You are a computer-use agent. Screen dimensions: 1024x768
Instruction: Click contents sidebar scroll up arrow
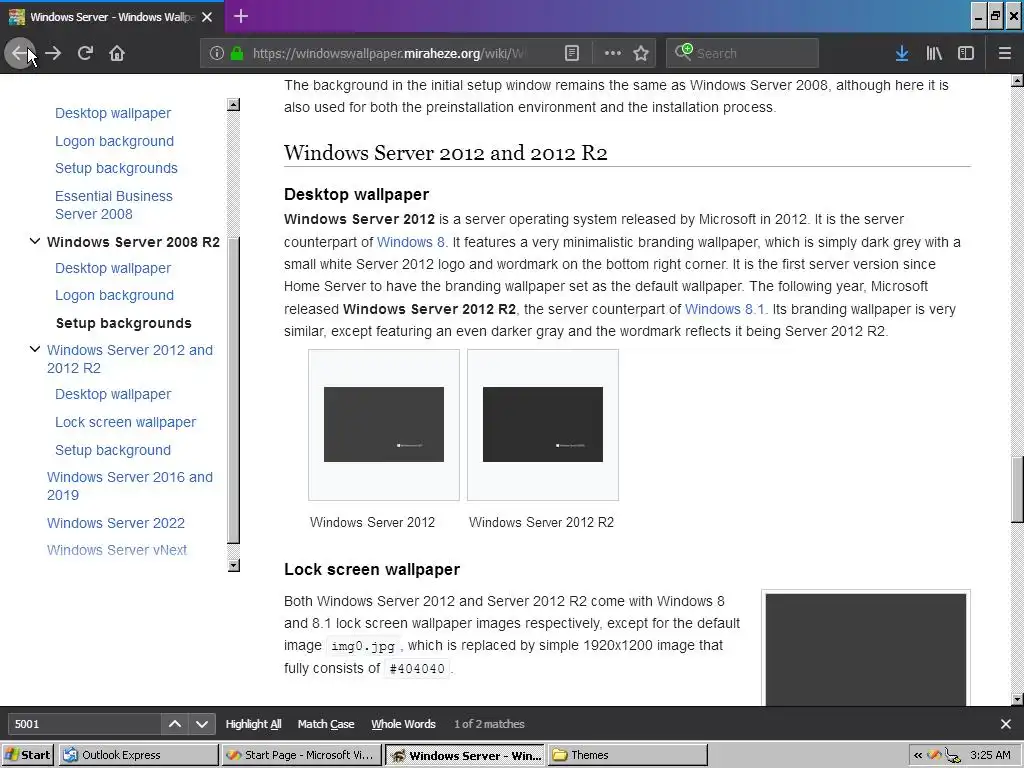(234, 104)
